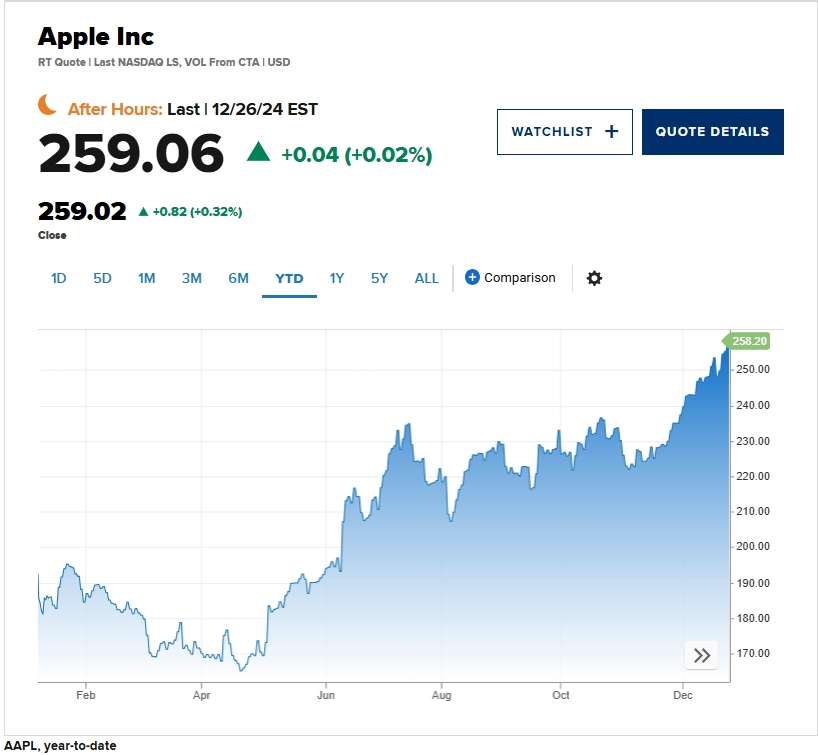
Task: Open chart settings gear icon
Action: 594,278
